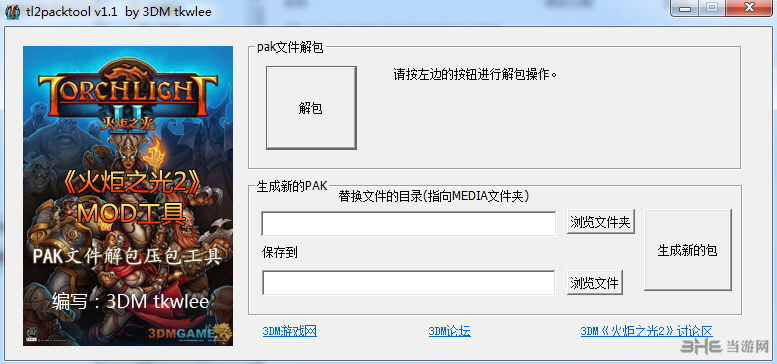Click the 生成新的包 button
The height and width of the screenshot is (364, 777).
(x=687, y=250)
